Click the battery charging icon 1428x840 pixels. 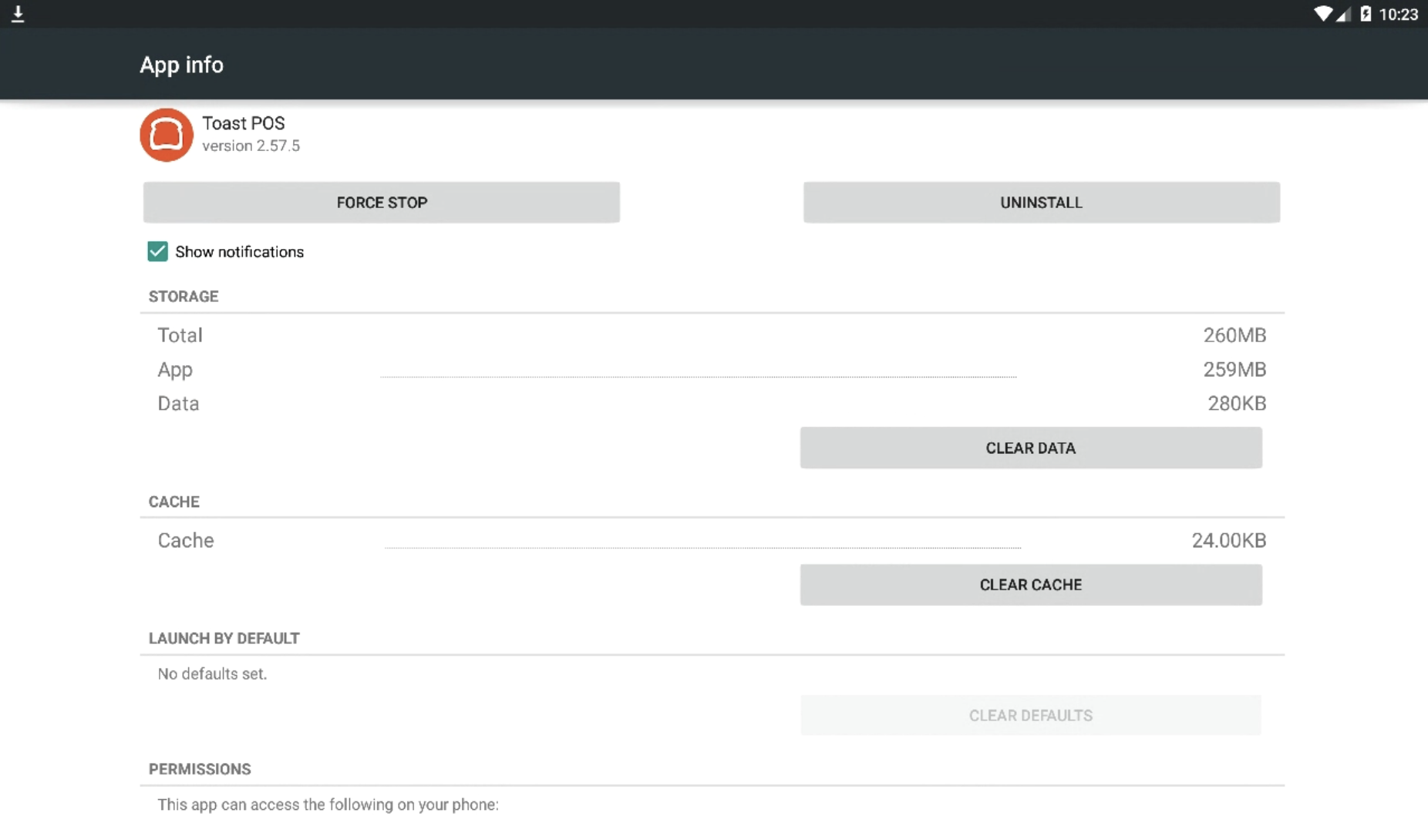[x=1366, y=13]
